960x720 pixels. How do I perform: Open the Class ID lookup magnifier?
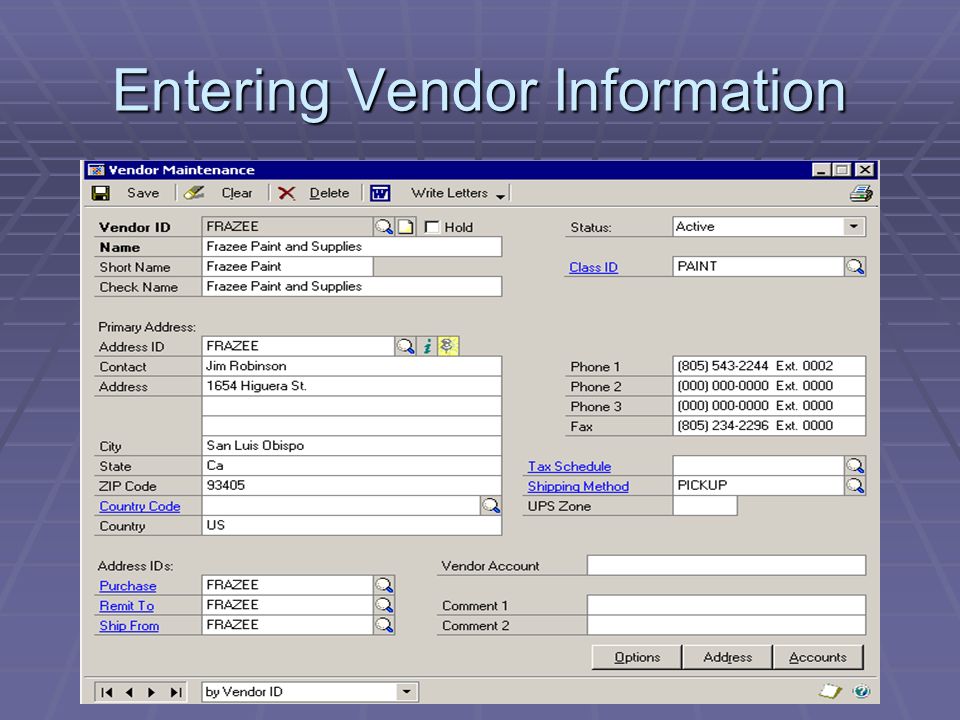pos(855,267)
